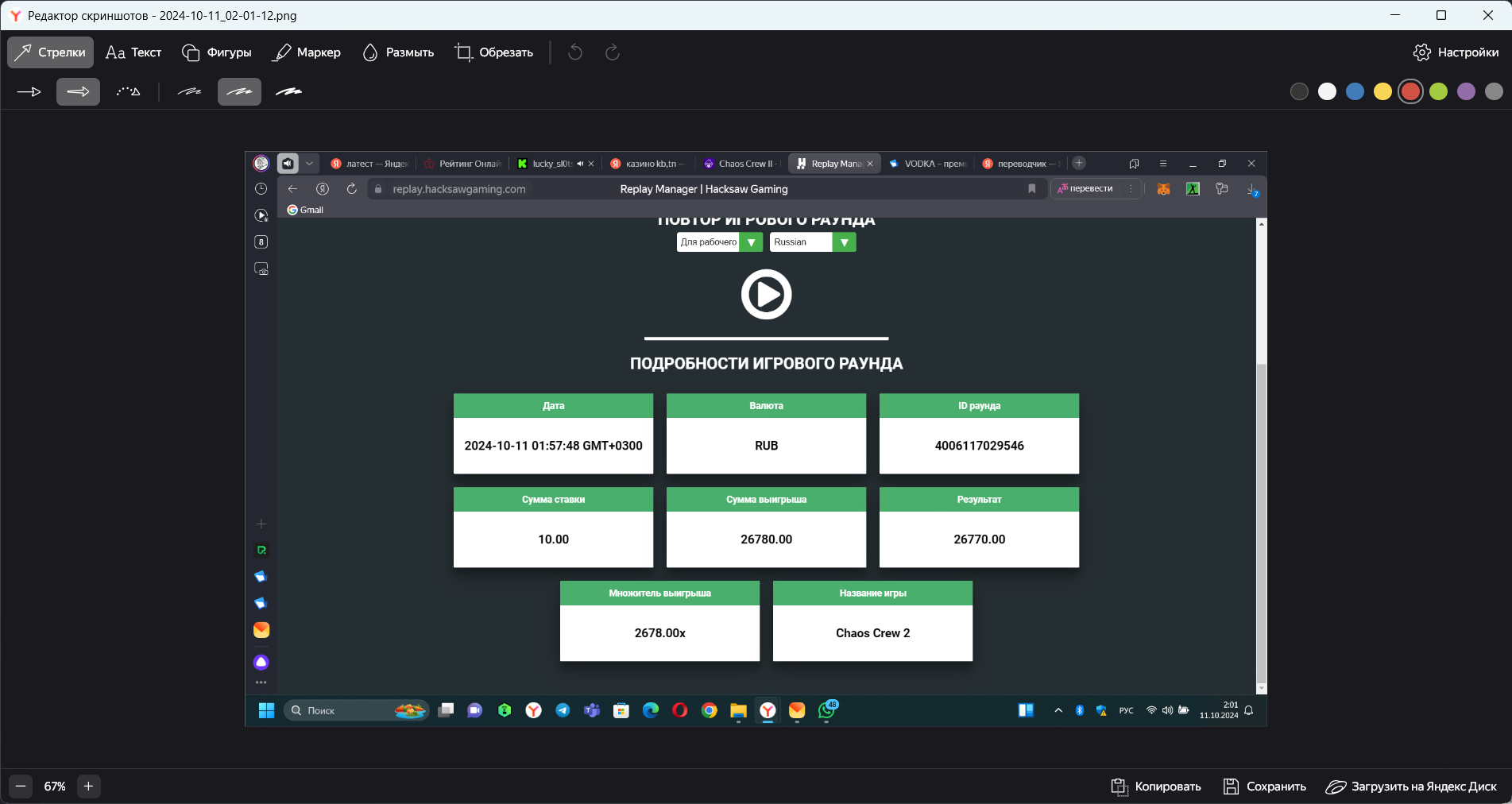Click the redo arrow icon
Image resolution: width=1512 pixels, height=804 pixels.
612,52
